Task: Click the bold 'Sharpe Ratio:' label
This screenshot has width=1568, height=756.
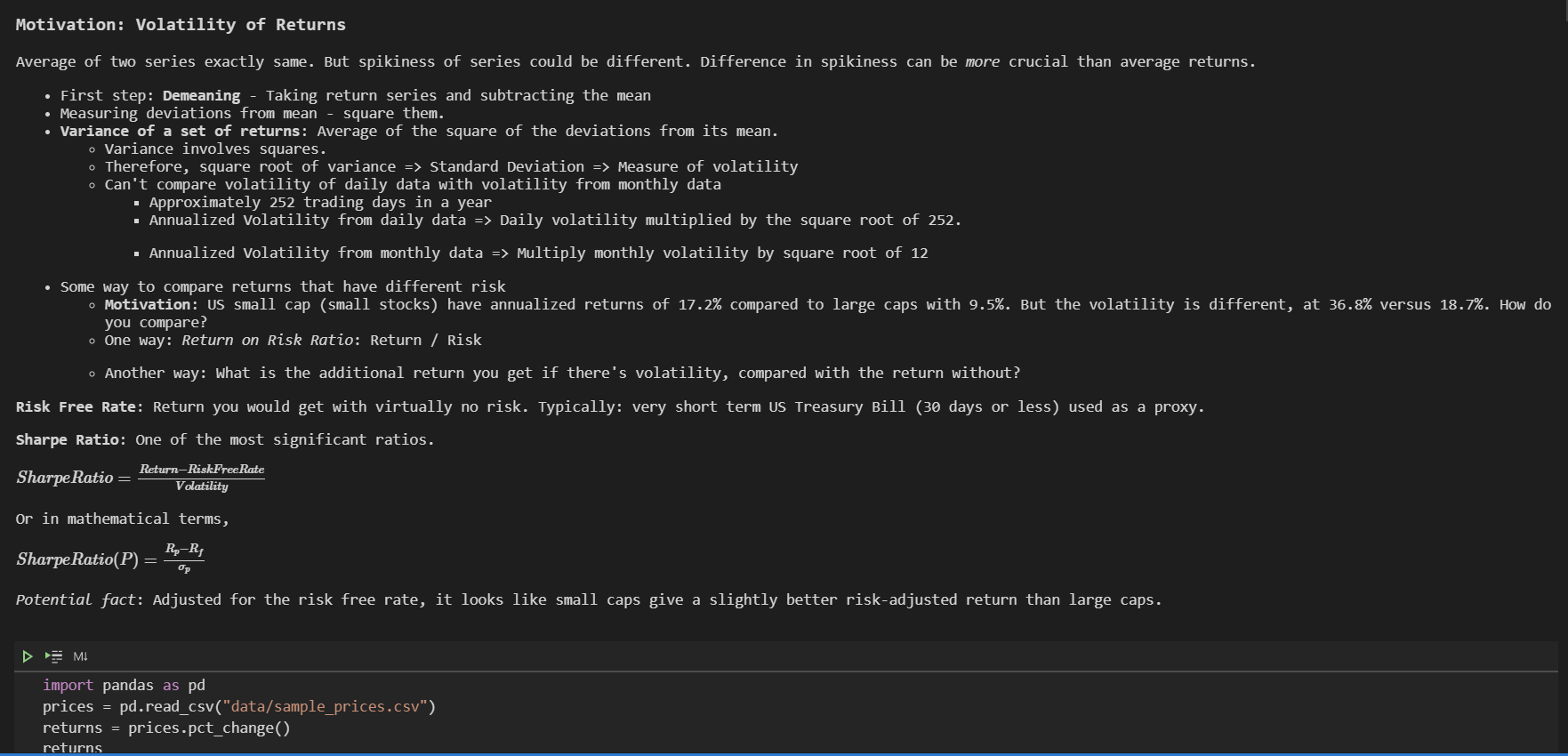Action: click(x=70, y=439)
